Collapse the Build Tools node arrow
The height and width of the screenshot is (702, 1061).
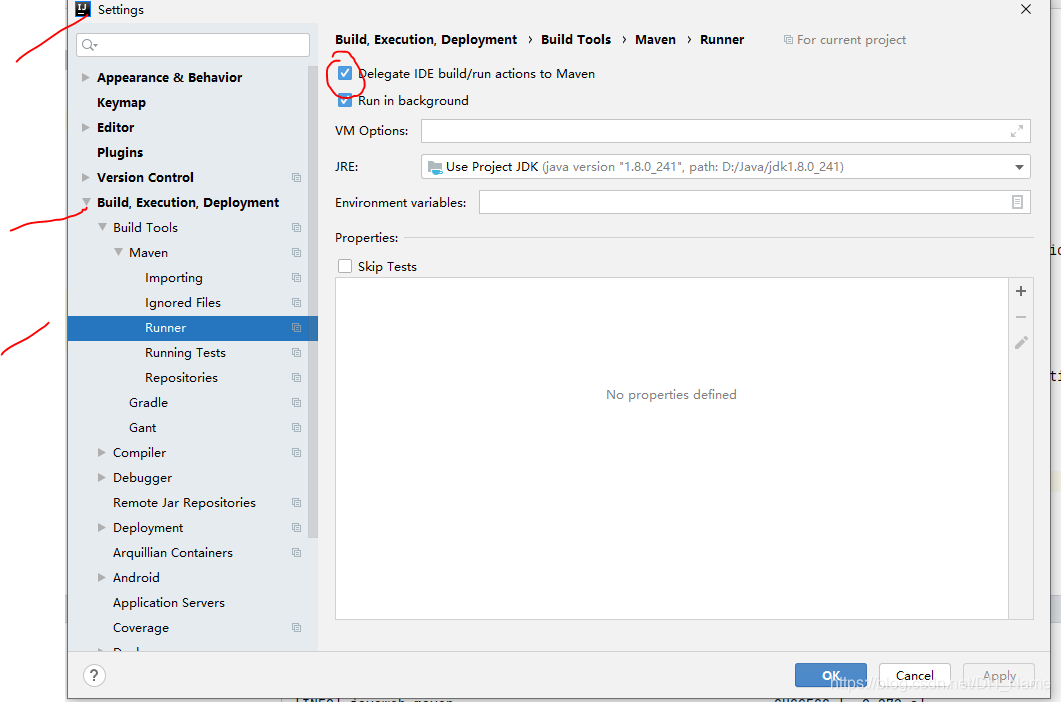tap(102, 227)
